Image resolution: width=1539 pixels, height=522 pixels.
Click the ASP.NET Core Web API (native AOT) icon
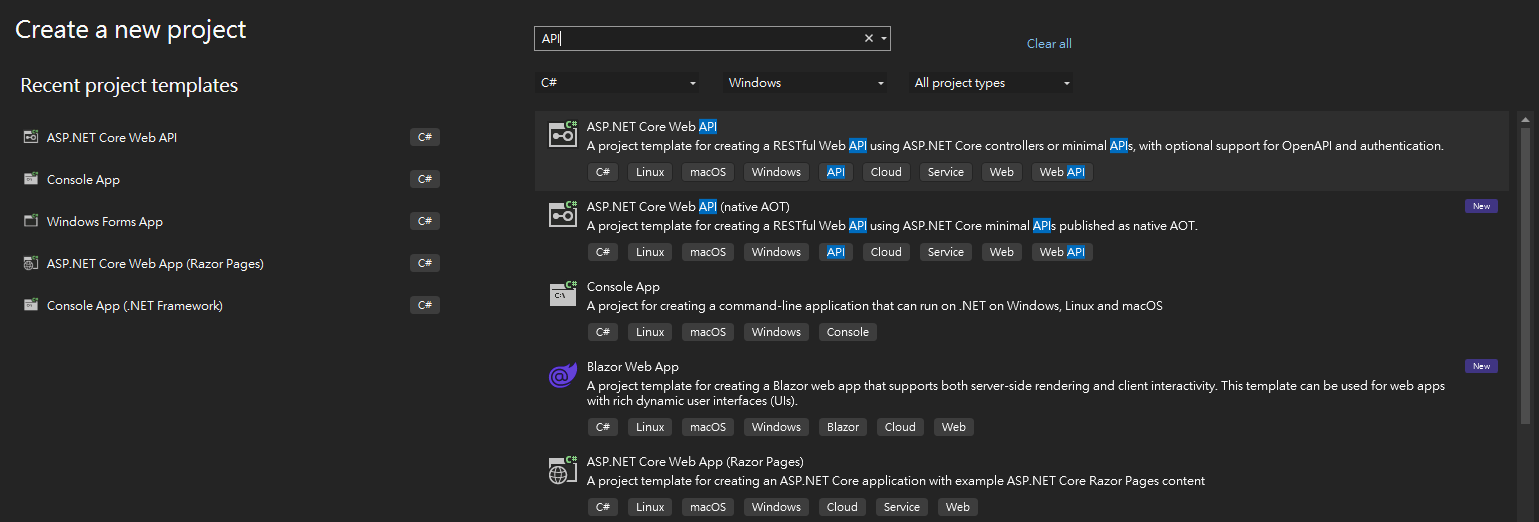click(x=563, y=214)
